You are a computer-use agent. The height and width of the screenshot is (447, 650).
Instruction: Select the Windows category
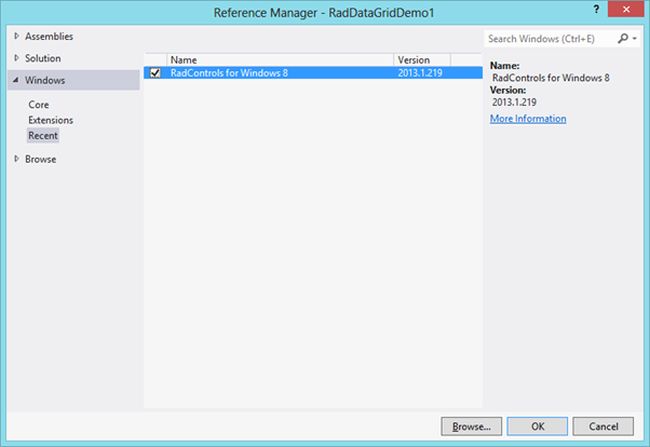pyautogui.click(x=45, y=80)
